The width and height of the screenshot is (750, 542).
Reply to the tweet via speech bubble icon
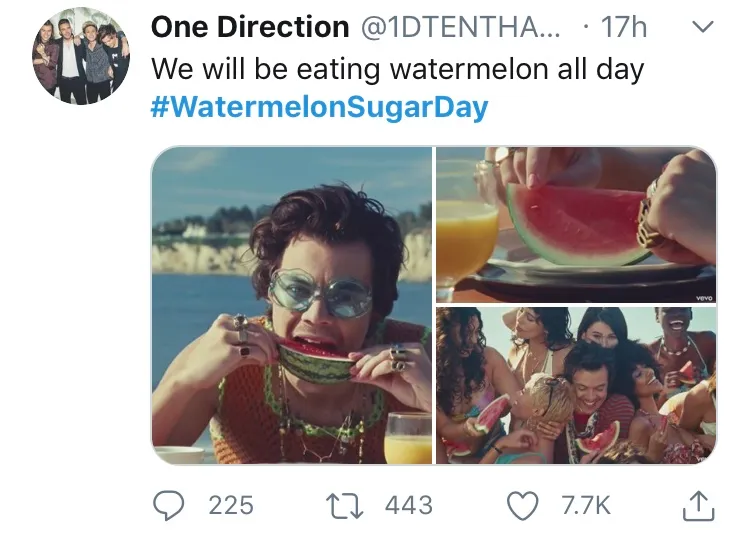(x=170, y=506)
